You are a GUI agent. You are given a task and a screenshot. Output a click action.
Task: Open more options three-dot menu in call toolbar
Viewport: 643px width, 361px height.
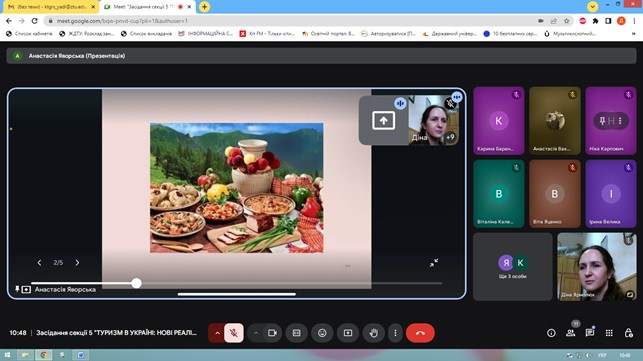(395, 333)
